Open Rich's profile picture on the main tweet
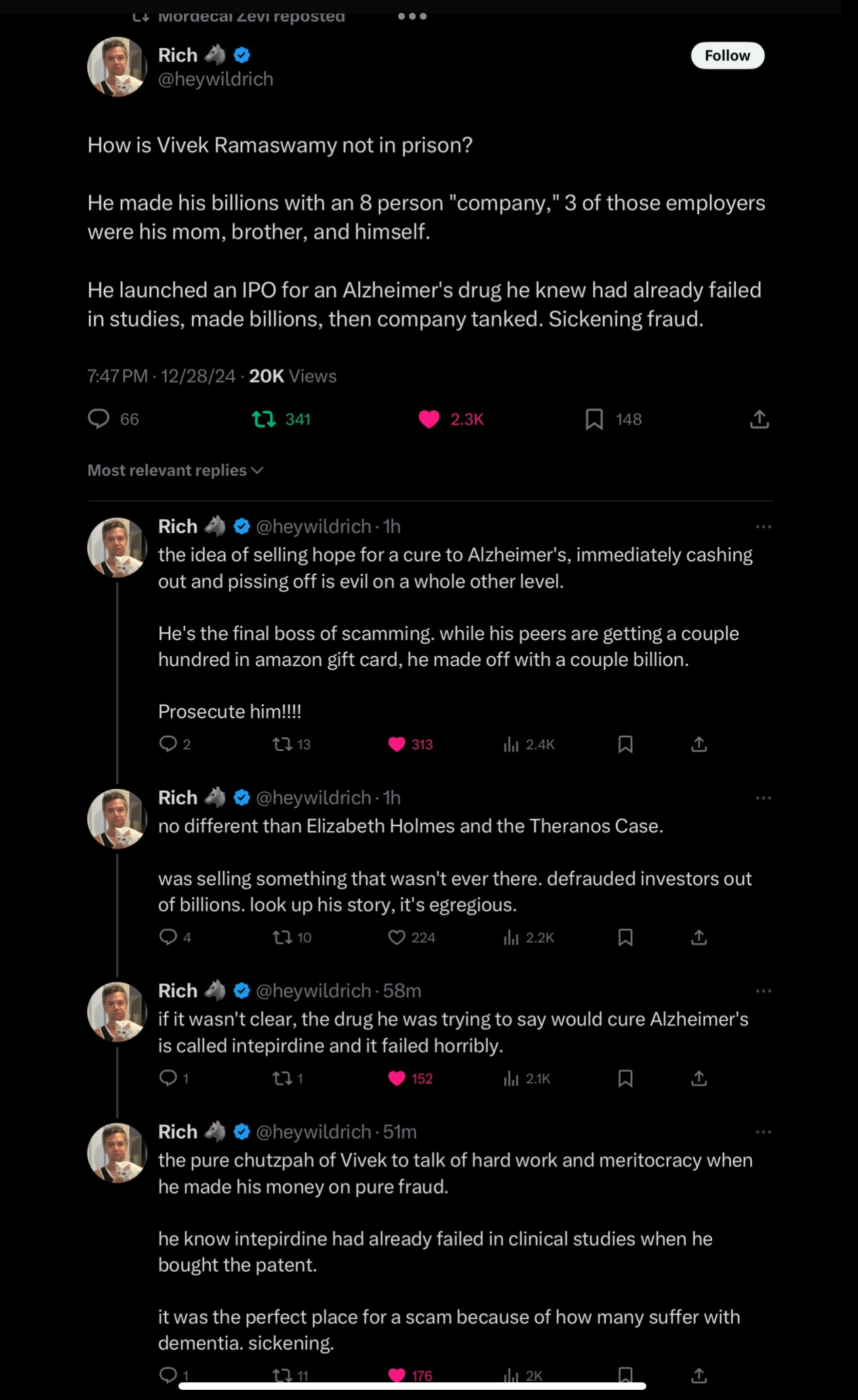The width and height of the screenshot is (858, 1400). tap(117, 66)
